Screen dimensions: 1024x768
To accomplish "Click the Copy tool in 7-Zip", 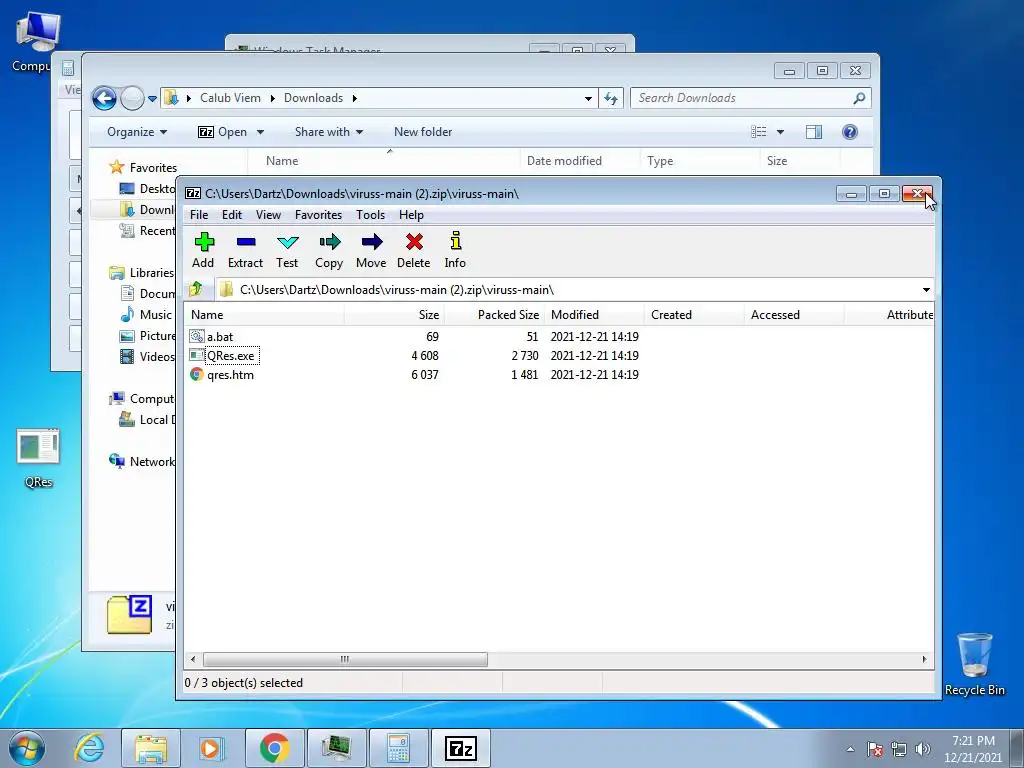I will pos(329,250).
